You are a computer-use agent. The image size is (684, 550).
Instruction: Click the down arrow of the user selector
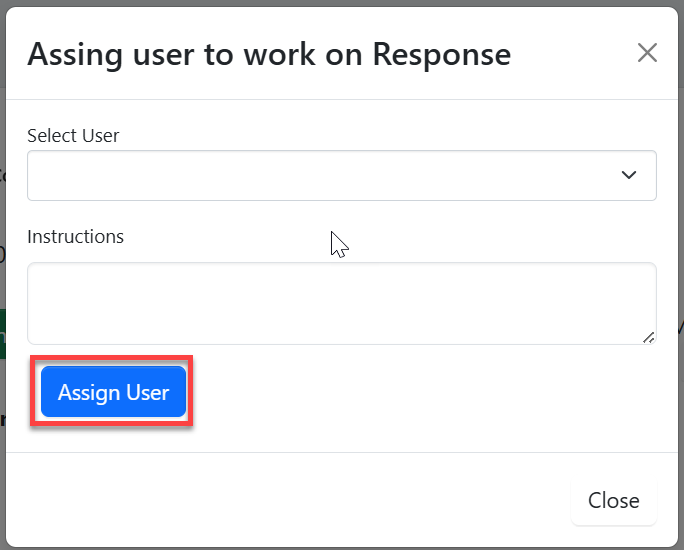[629, 176]
